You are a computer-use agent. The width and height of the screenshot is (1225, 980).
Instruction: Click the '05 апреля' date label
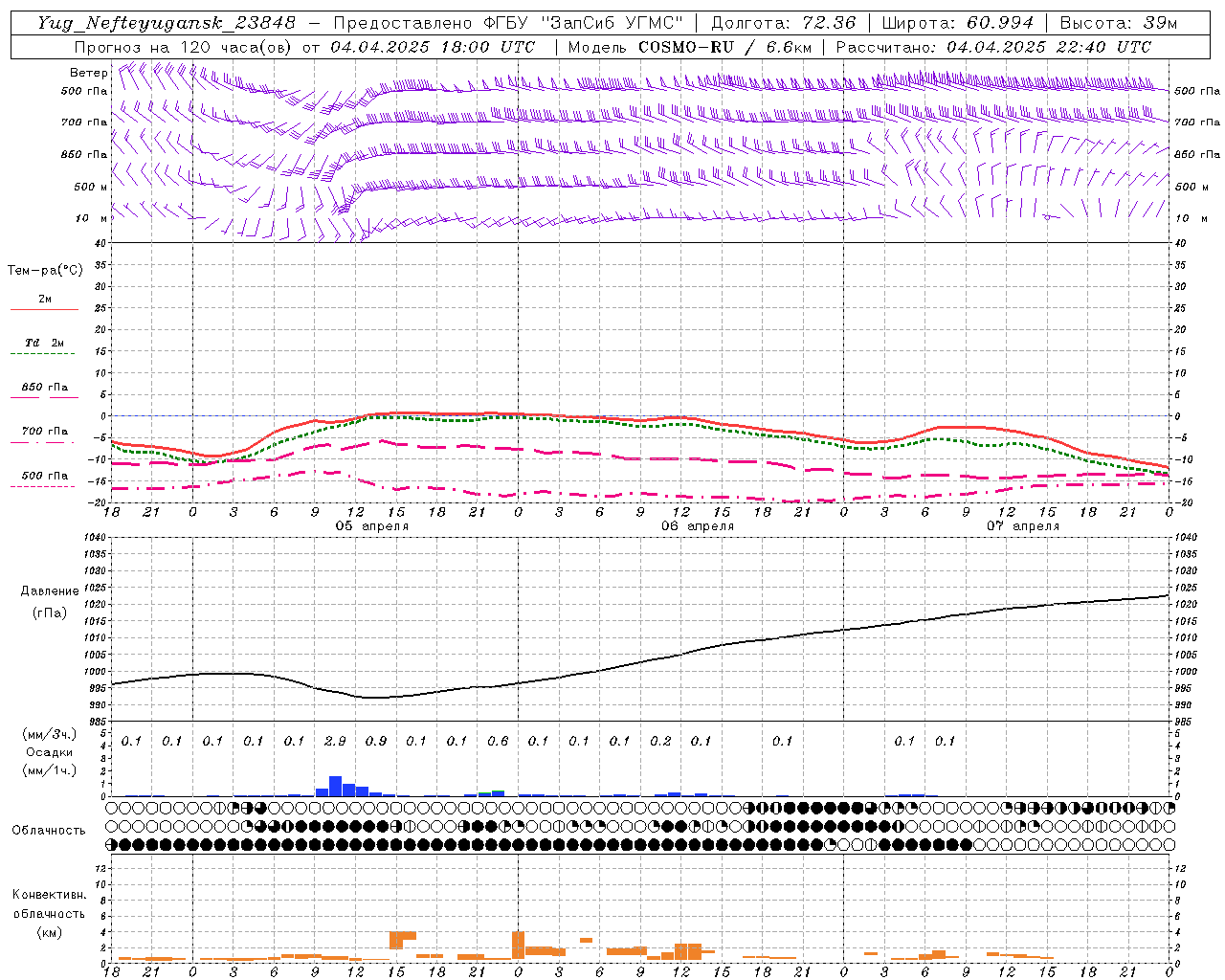click(371, 526)
